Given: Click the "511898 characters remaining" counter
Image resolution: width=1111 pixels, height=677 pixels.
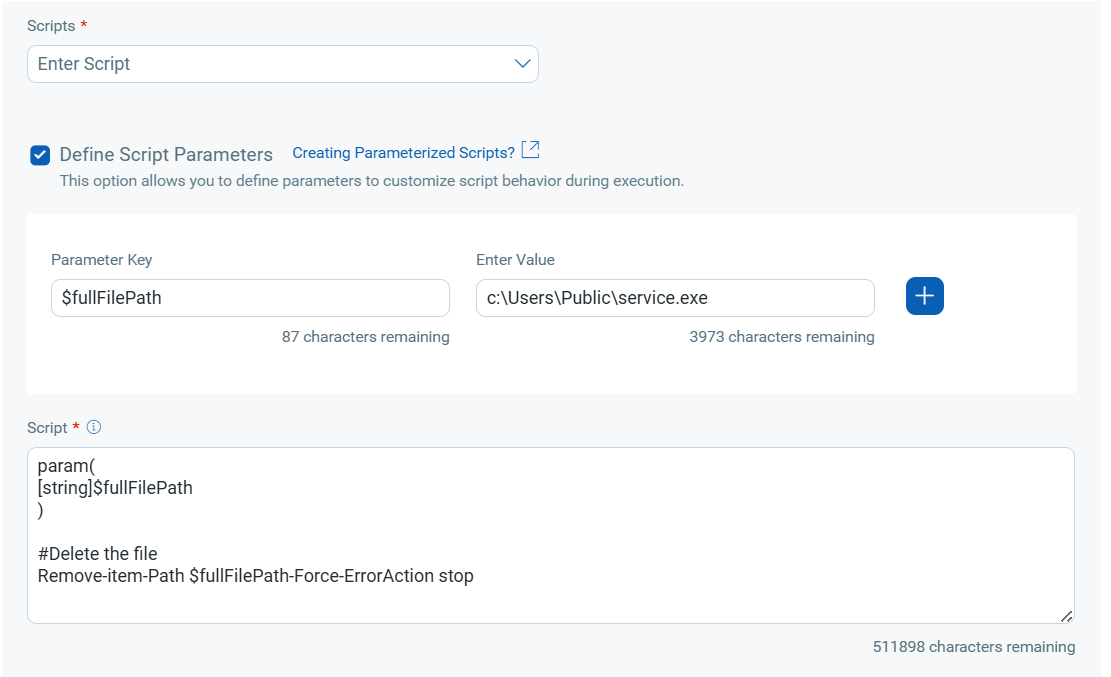Looking at the screenshot, I should click(x=973, y=647).
